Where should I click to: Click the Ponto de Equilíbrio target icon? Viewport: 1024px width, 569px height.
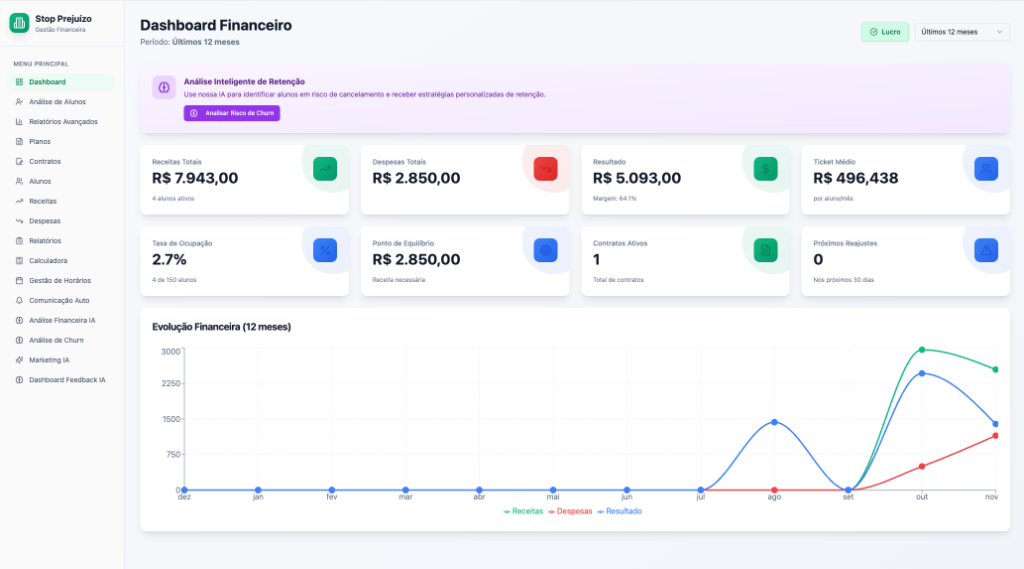click(x=545, y=250)
